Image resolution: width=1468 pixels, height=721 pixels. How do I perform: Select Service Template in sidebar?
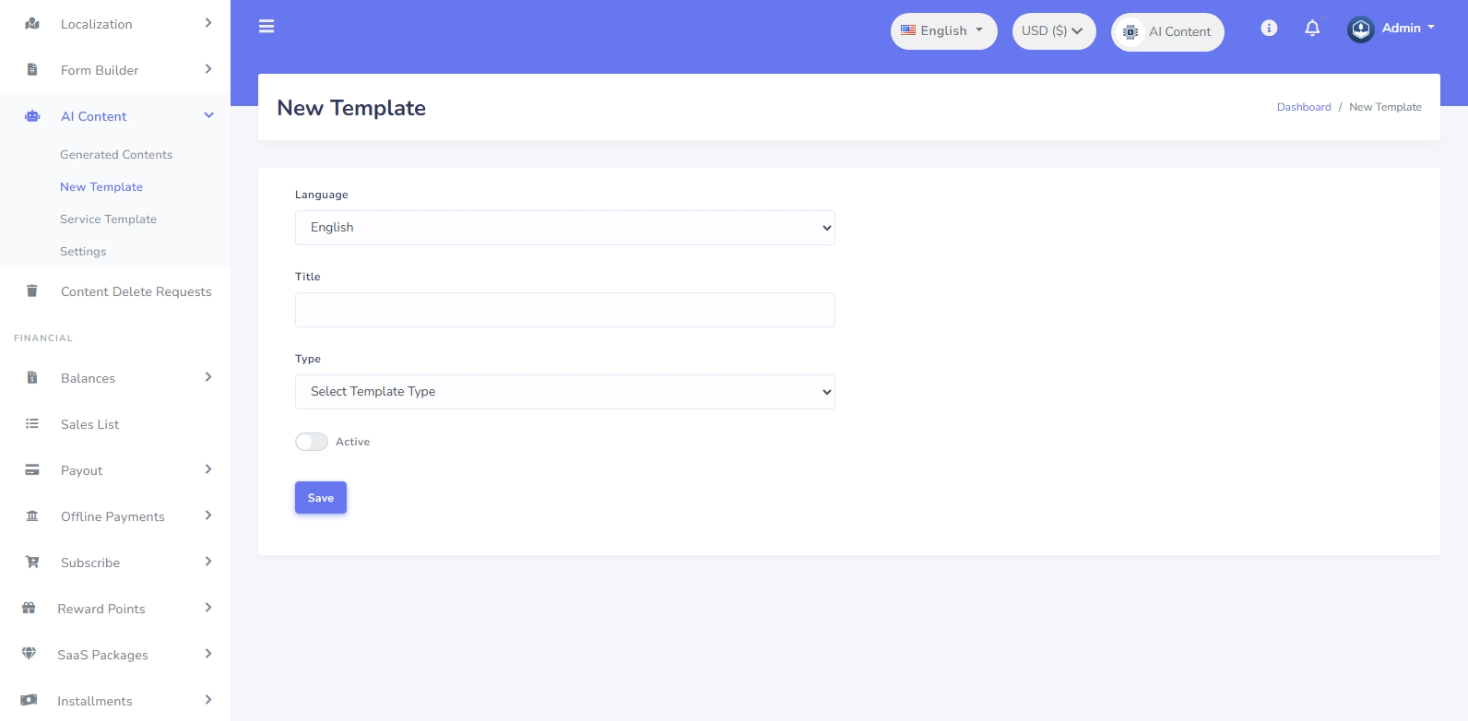108,219
